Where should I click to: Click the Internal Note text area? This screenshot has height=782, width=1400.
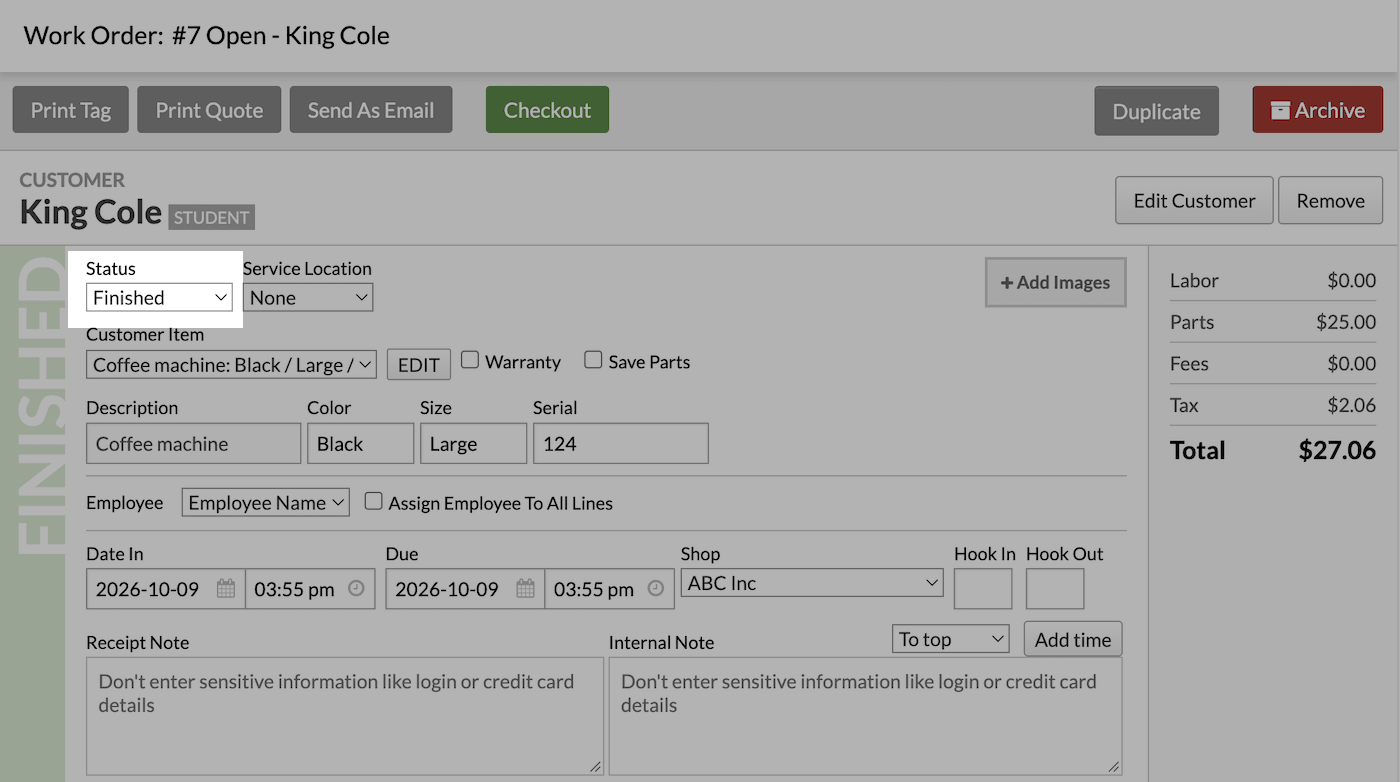(x=866, y=716)
